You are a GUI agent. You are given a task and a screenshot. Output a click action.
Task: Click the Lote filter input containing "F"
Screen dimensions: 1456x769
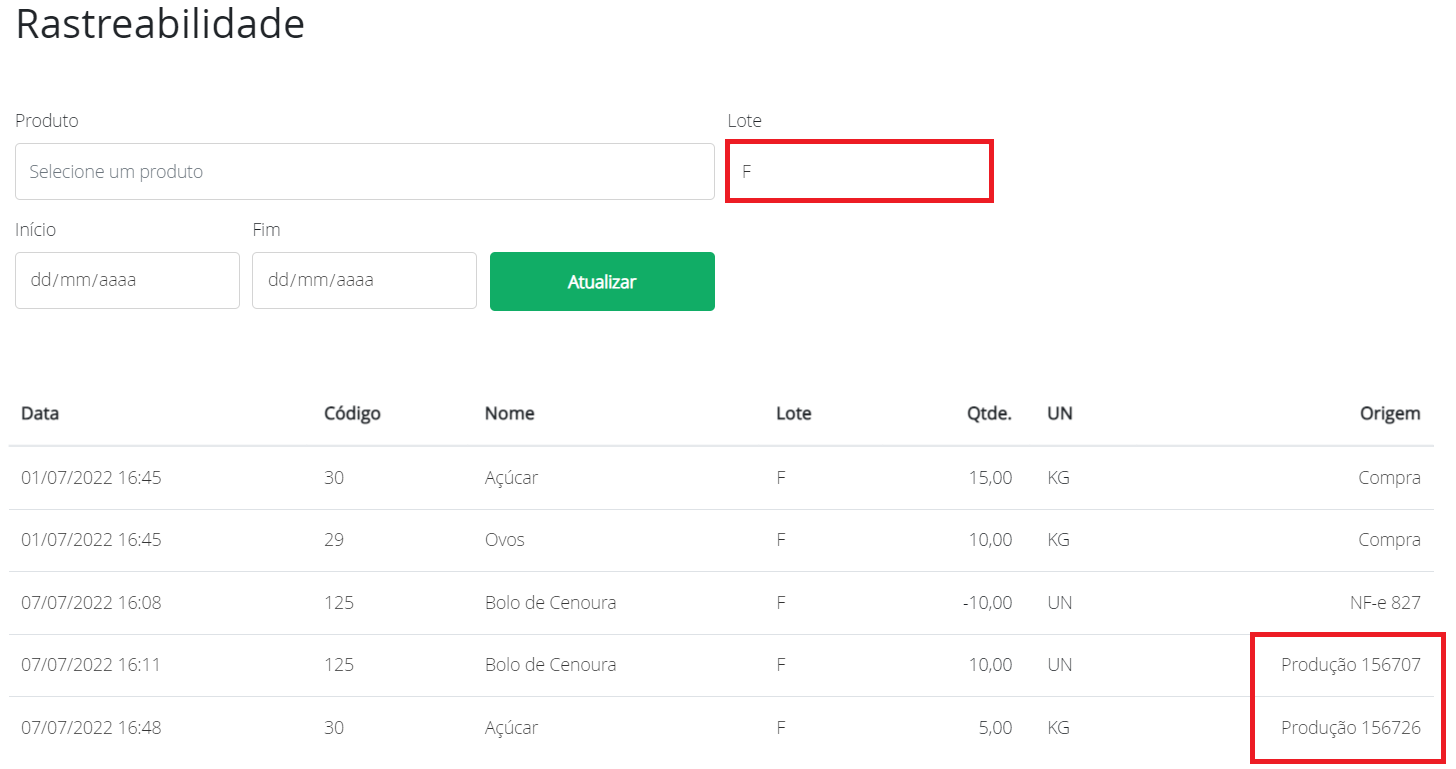point(858,171)
